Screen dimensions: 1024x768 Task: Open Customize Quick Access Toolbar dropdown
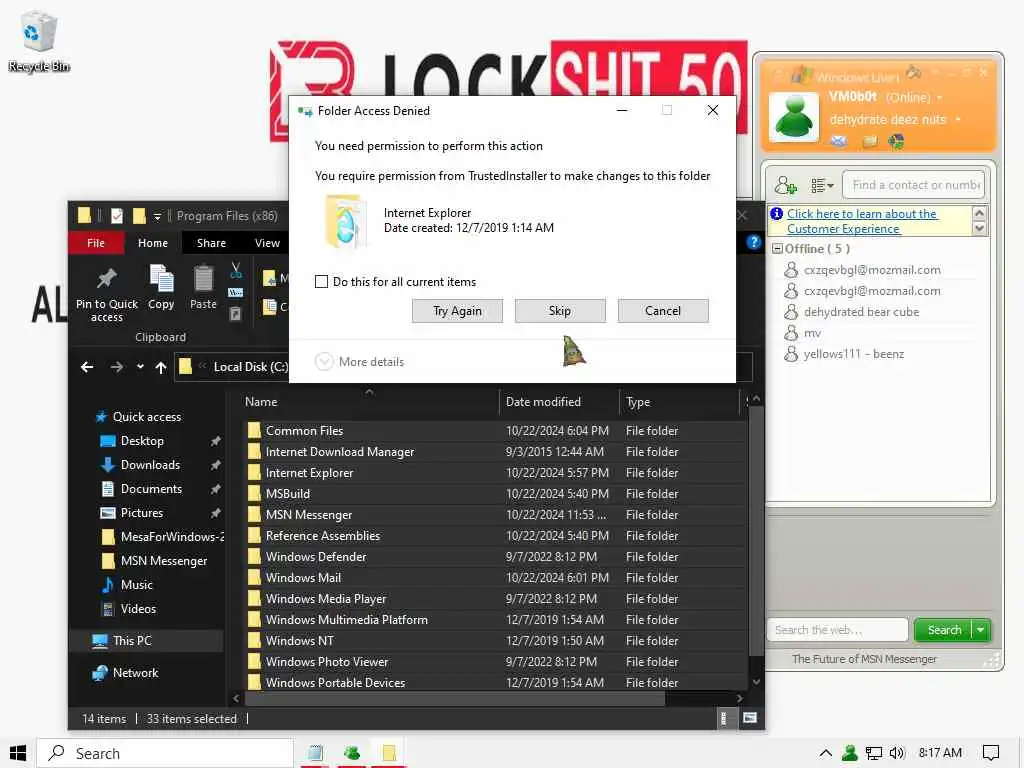click(x=157, y=216)
